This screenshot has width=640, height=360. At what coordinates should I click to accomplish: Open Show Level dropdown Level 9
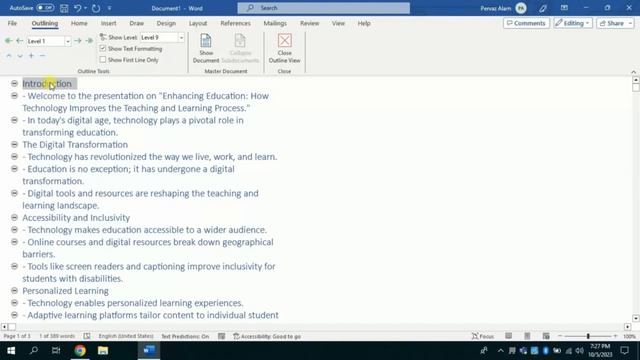(x=181, y=38)
